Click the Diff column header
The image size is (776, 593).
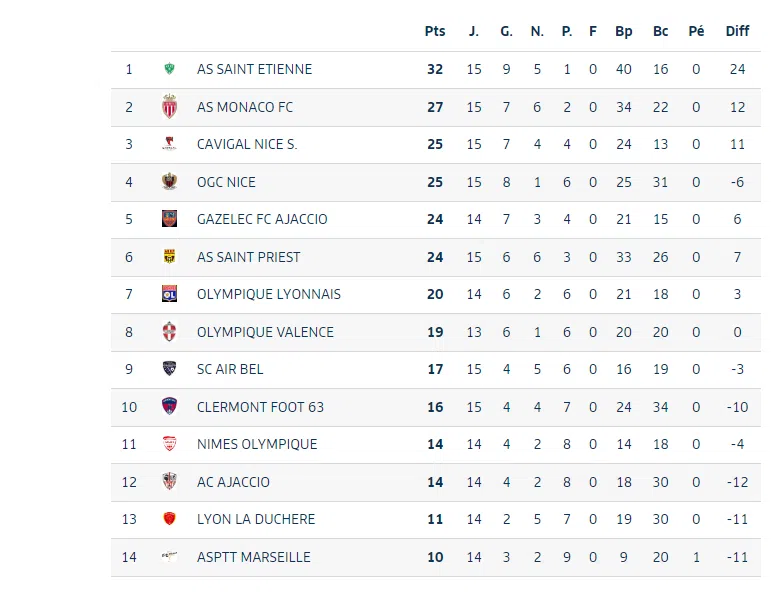[x=737, y=31]
